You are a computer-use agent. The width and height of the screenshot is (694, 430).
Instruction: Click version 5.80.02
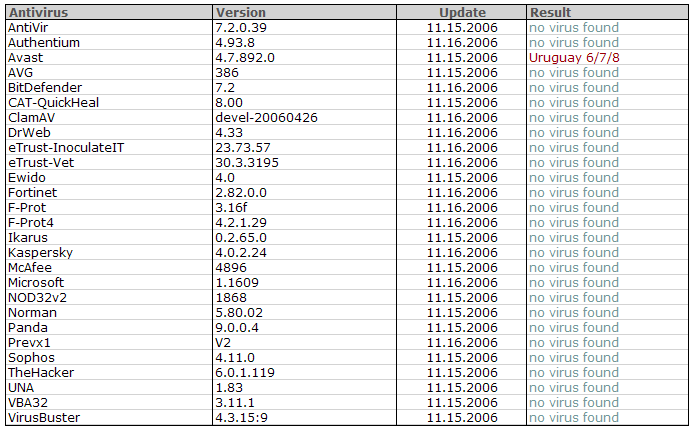[239, 313]
